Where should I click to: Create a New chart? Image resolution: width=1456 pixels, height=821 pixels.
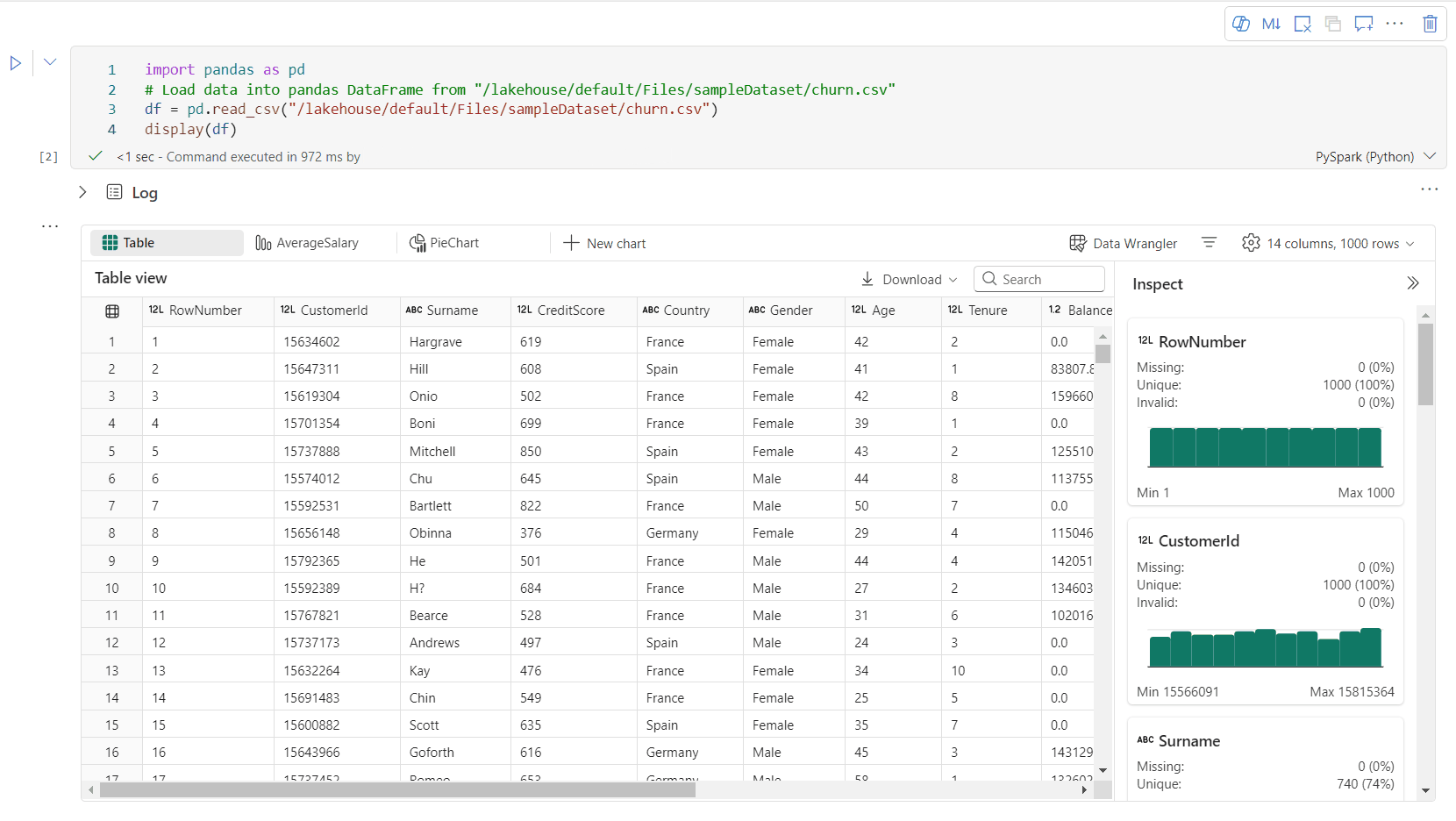tap(604, 243)
